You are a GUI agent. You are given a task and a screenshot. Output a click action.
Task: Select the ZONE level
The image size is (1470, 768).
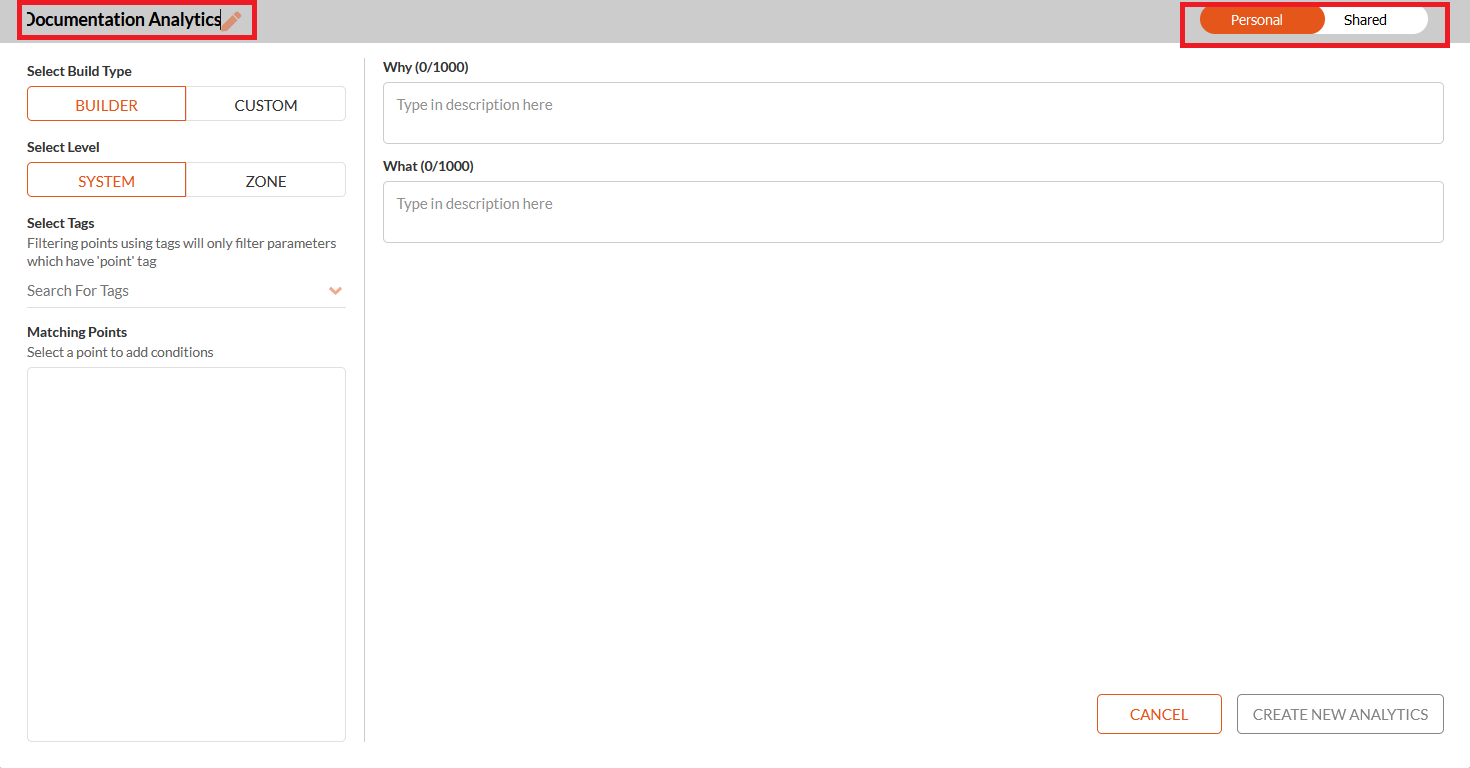tap(266, 180)
